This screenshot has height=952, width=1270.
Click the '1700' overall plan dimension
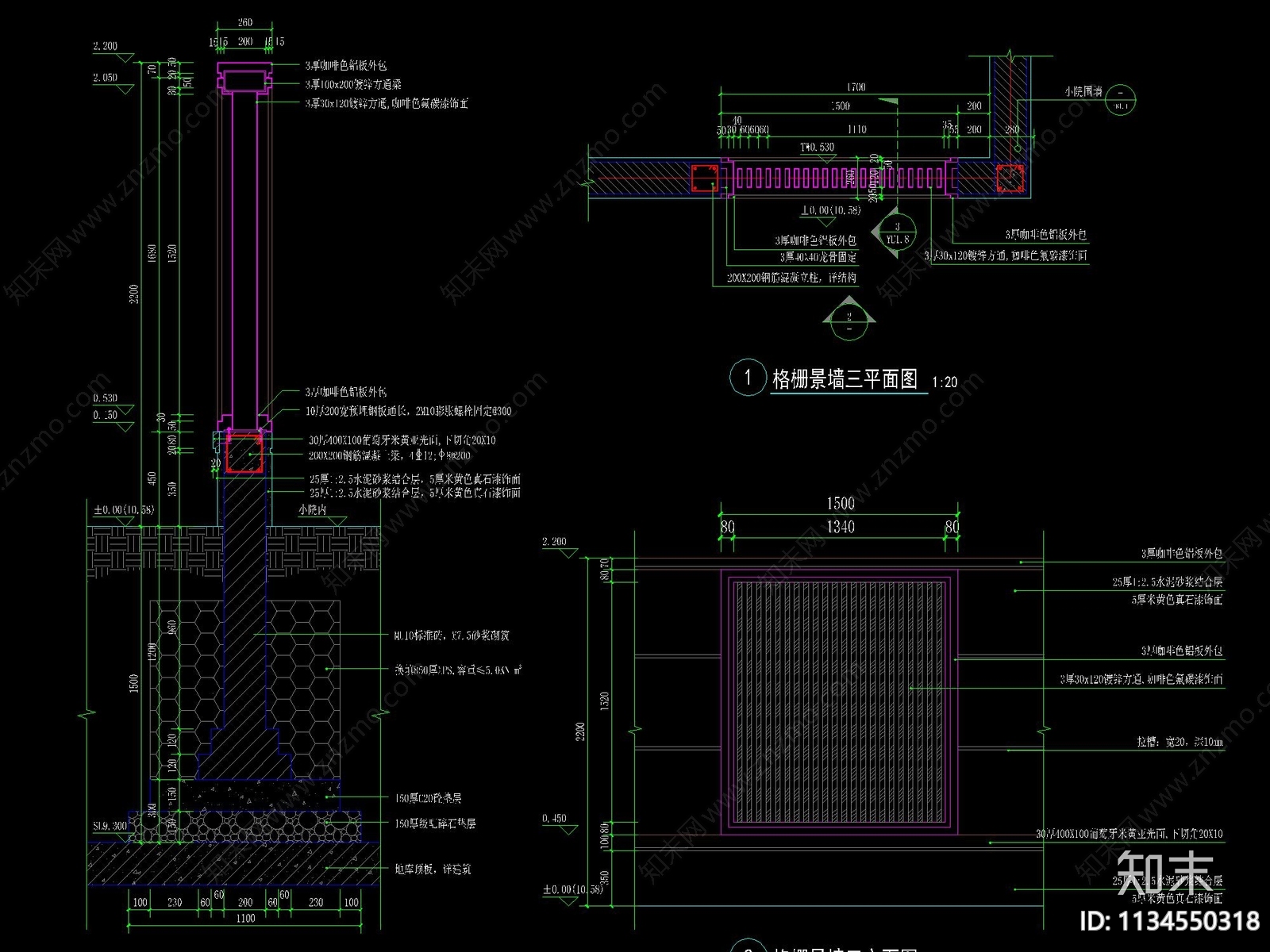[x=856, y=87]
